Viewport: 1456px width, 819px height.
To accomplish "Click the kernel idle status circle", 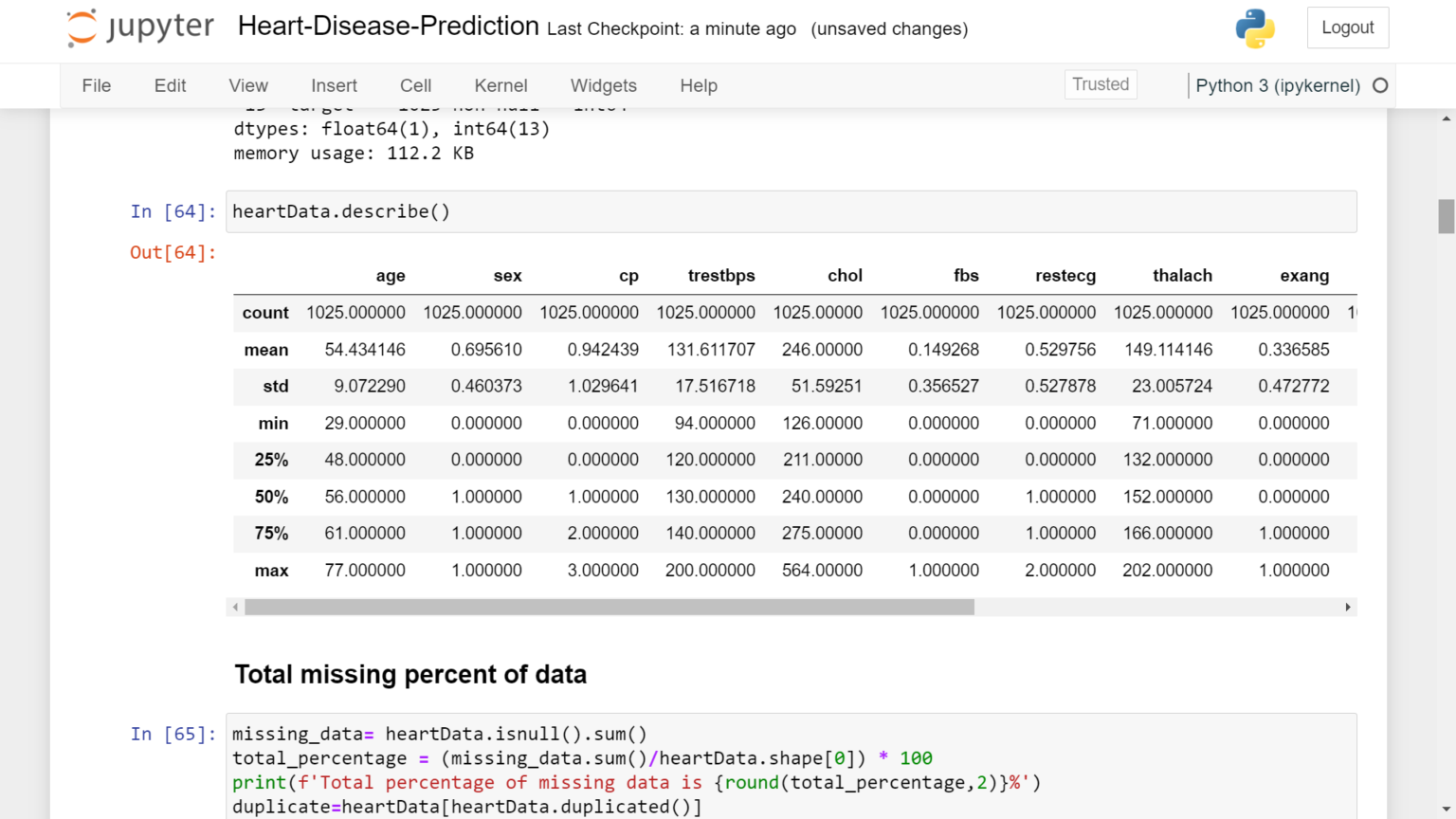I will pyautogui.click(x=1380, y=85).
